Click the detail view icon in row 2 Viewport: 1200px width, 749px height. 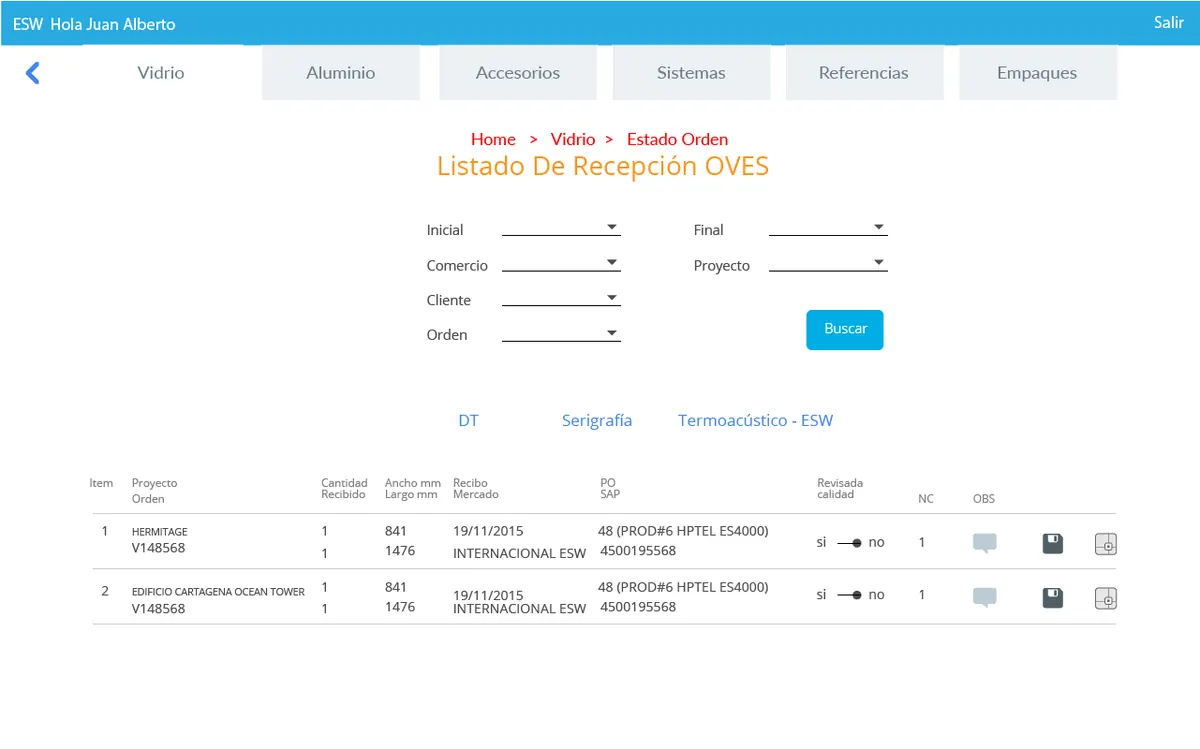pos(1105,598)
